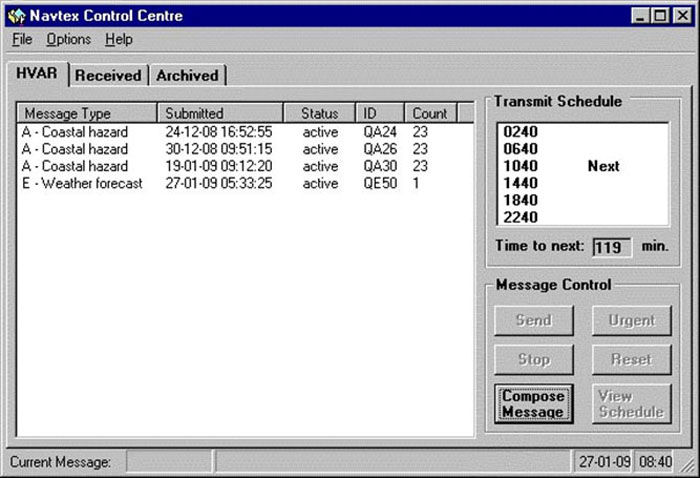The width and height of the screenshot is (700, 478).
Task: Select Coastal hazard message submitted 19-01-09
Action: [x=245, y=166]
